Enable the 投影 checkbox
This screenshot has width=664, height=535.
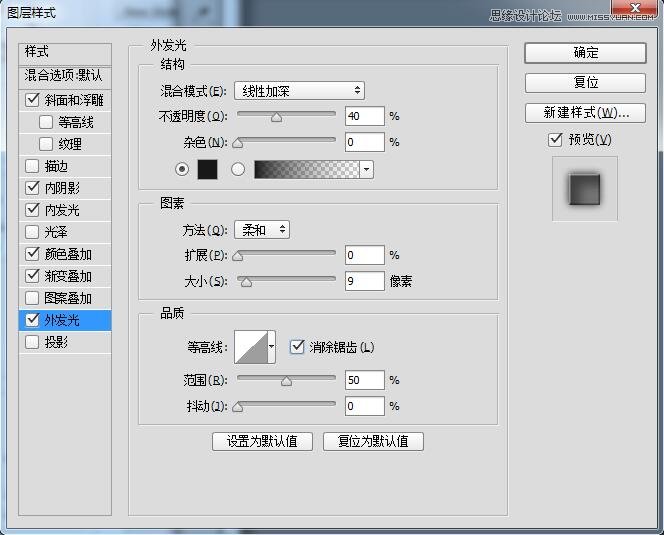pos(32,342)
